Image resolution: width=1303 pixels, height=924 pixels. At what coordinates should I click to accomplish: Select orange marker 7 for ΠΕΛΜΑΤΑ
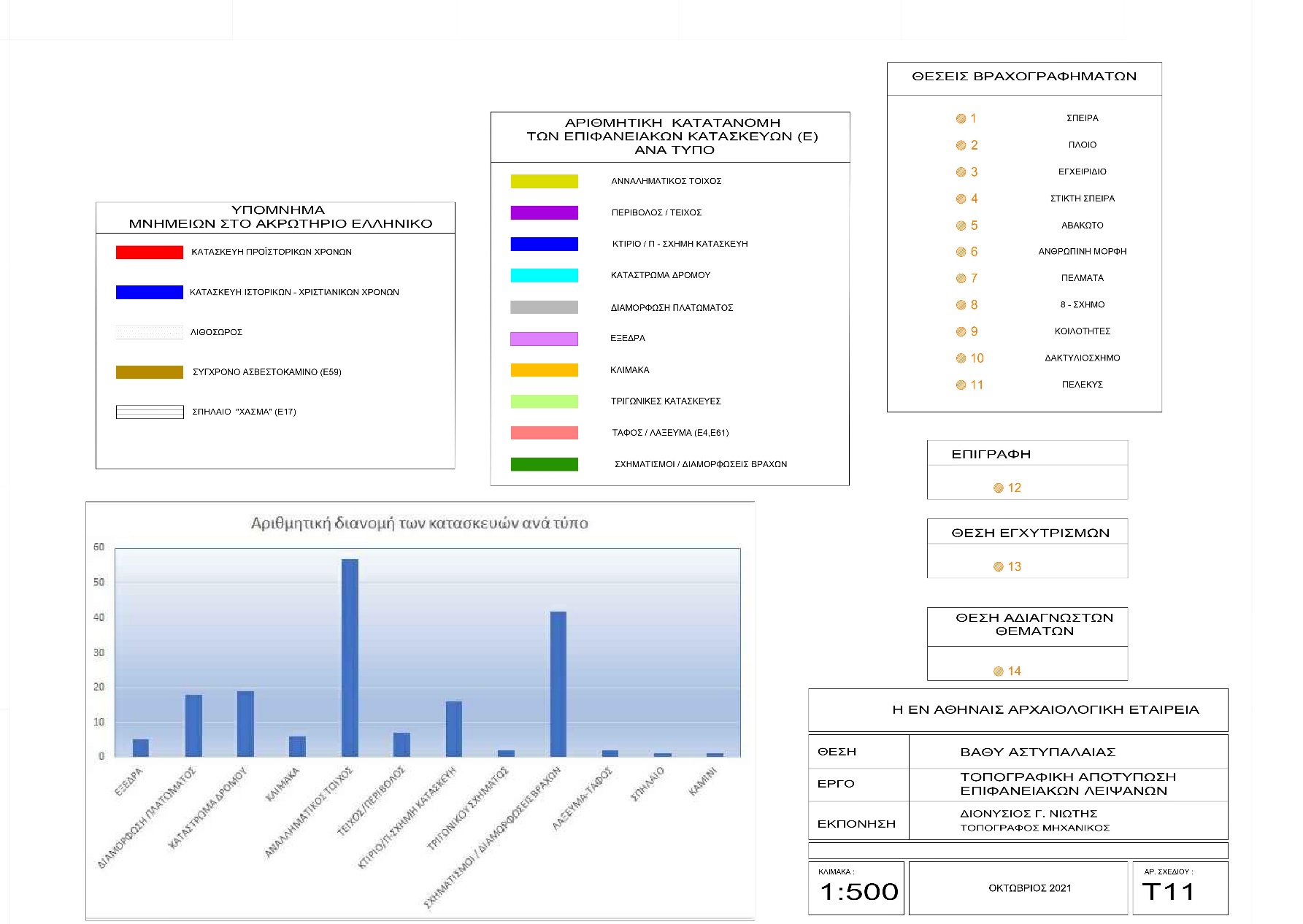(961, 278)
